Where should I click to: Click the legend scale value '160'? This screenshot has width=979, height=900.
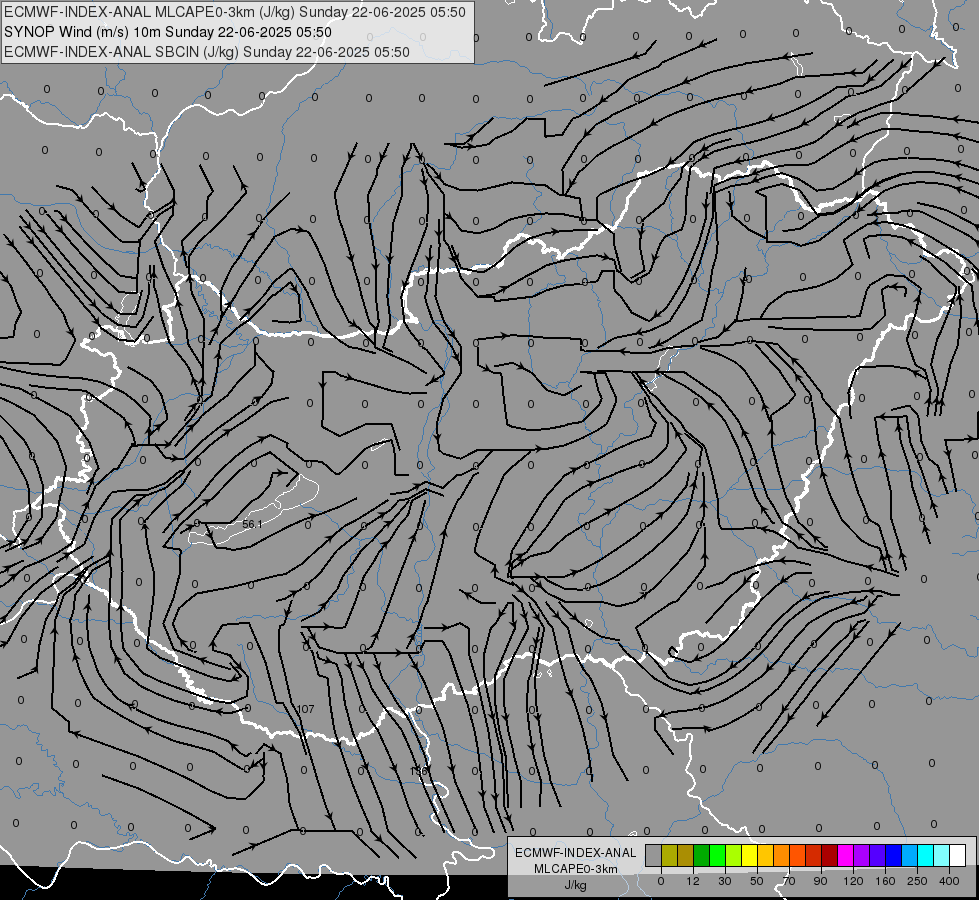point(885,881)
